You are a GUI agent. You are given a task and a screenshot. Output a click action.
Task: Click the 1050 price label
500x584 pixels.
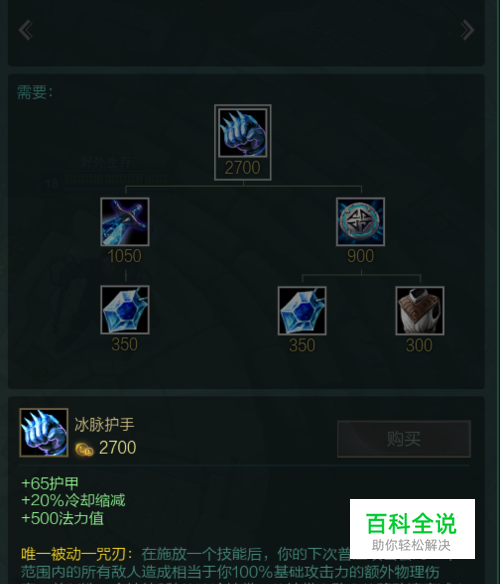click(x=124, y=256)
